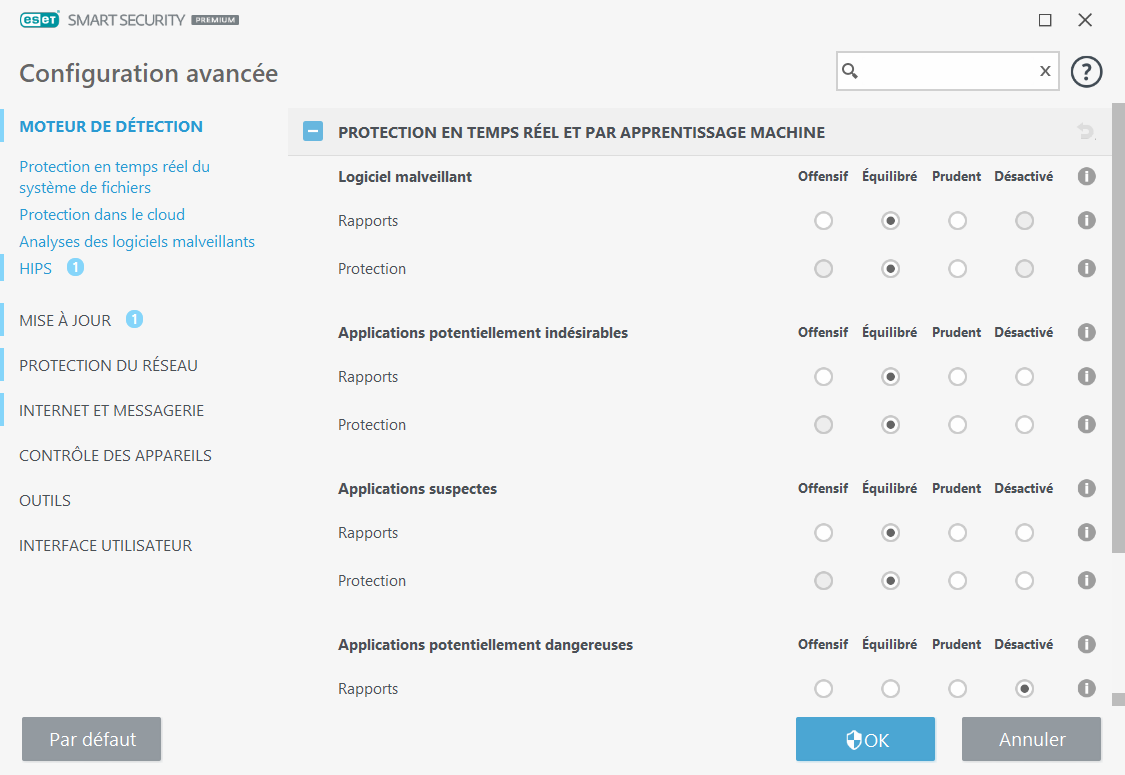Viewport: 1125px width, 775px height.
Task: Show info for Applications suspectes Protection row
Action: (1086, 581)
